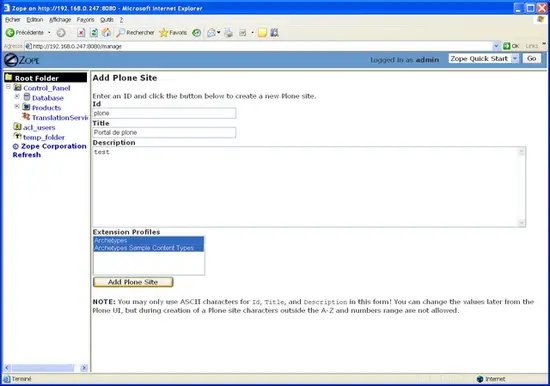
Task: Open the ? help menu
Action: (x=121, y=20)
